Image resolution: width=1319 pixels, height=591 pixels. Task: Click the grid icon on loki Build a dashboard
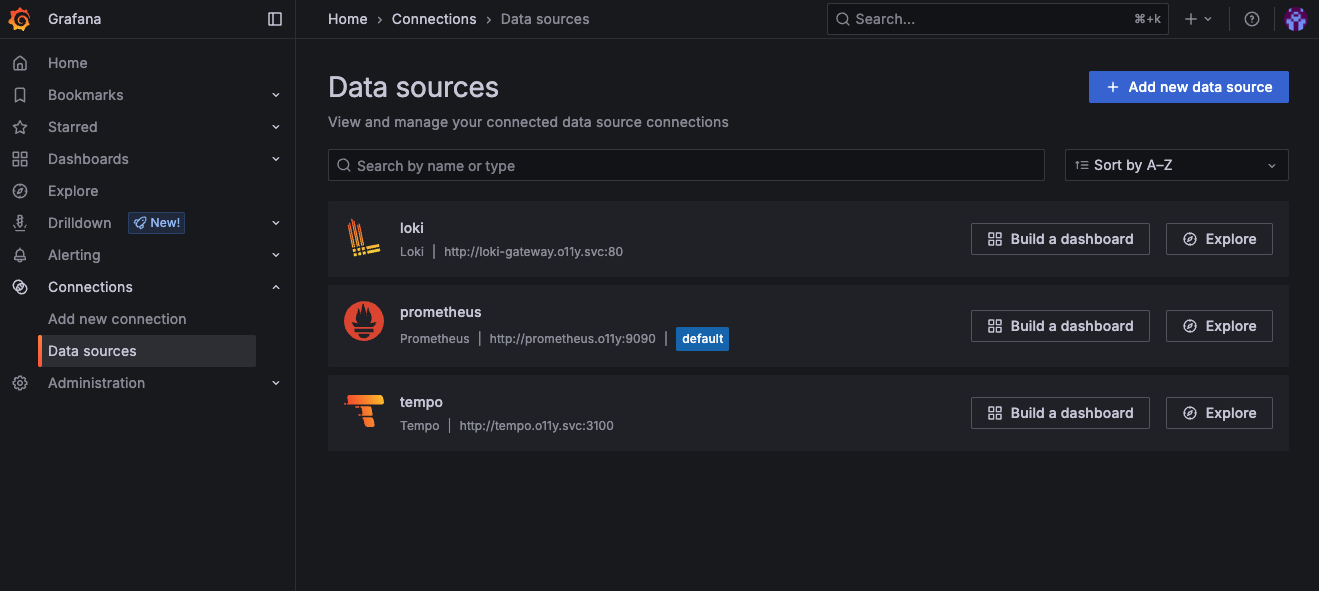tap(995, 239)
